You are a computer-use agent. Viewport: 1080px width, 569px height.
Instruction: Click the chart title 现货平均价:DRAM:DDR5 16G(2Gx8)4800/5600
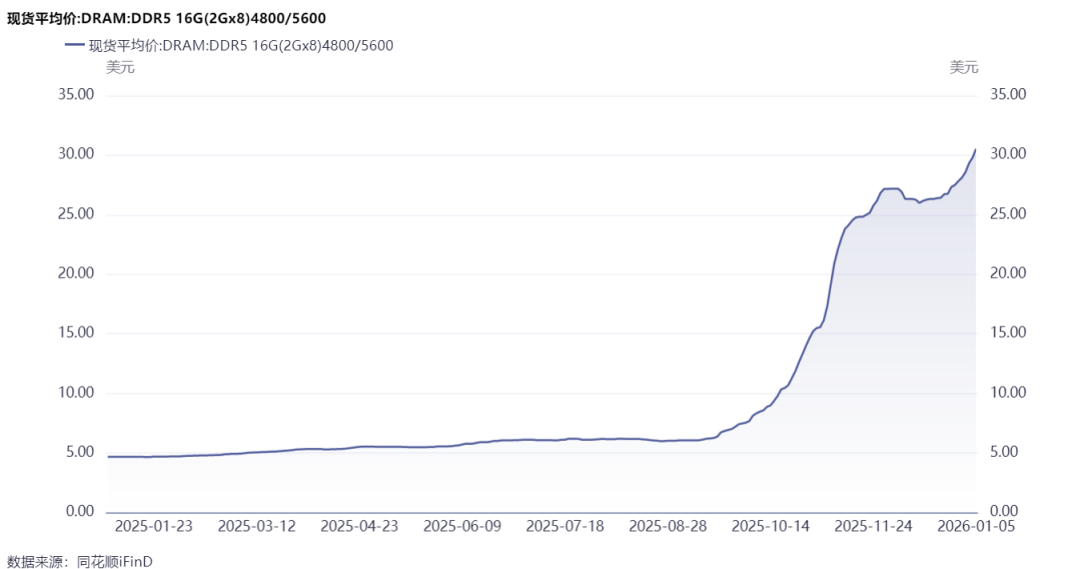tap(167, 19)
